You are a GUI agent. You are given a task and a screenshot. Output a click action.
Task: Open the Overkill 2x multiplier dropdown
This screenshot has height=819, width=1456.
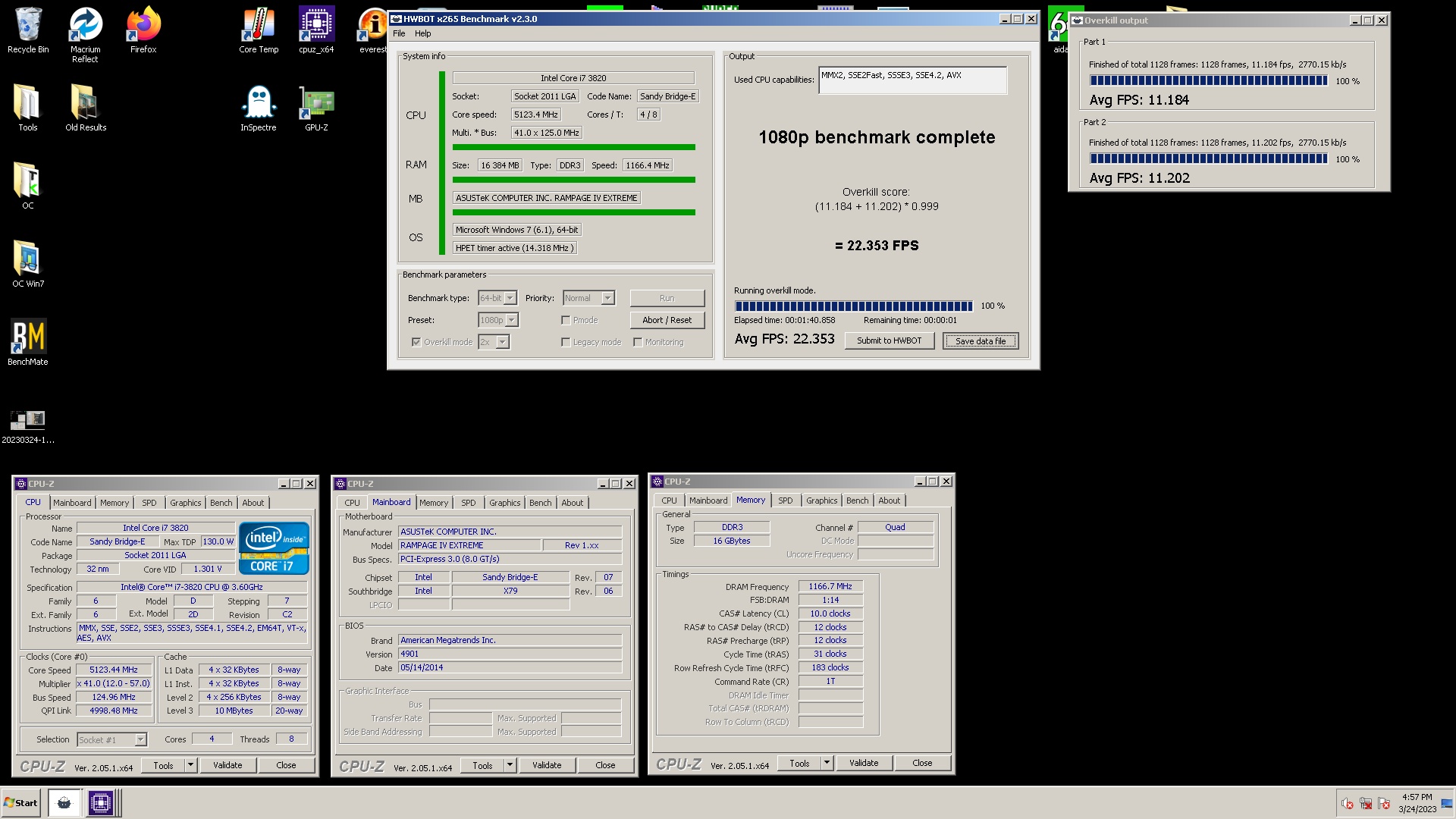tap(494, 342)
